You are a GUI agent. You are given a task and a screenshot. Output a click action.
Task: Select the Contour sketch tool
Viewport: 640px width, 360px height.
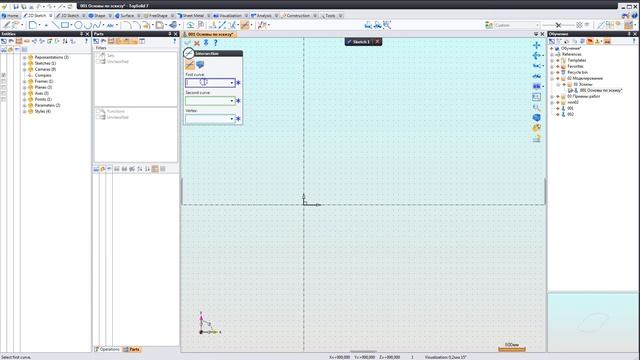[x=32, y=25]
